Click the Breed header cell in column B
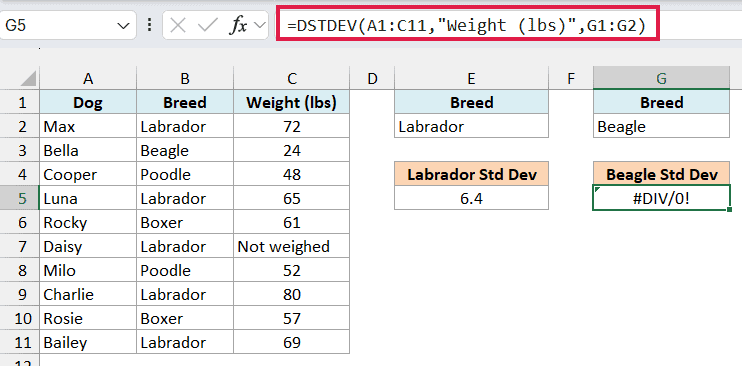 coord(185,102)
